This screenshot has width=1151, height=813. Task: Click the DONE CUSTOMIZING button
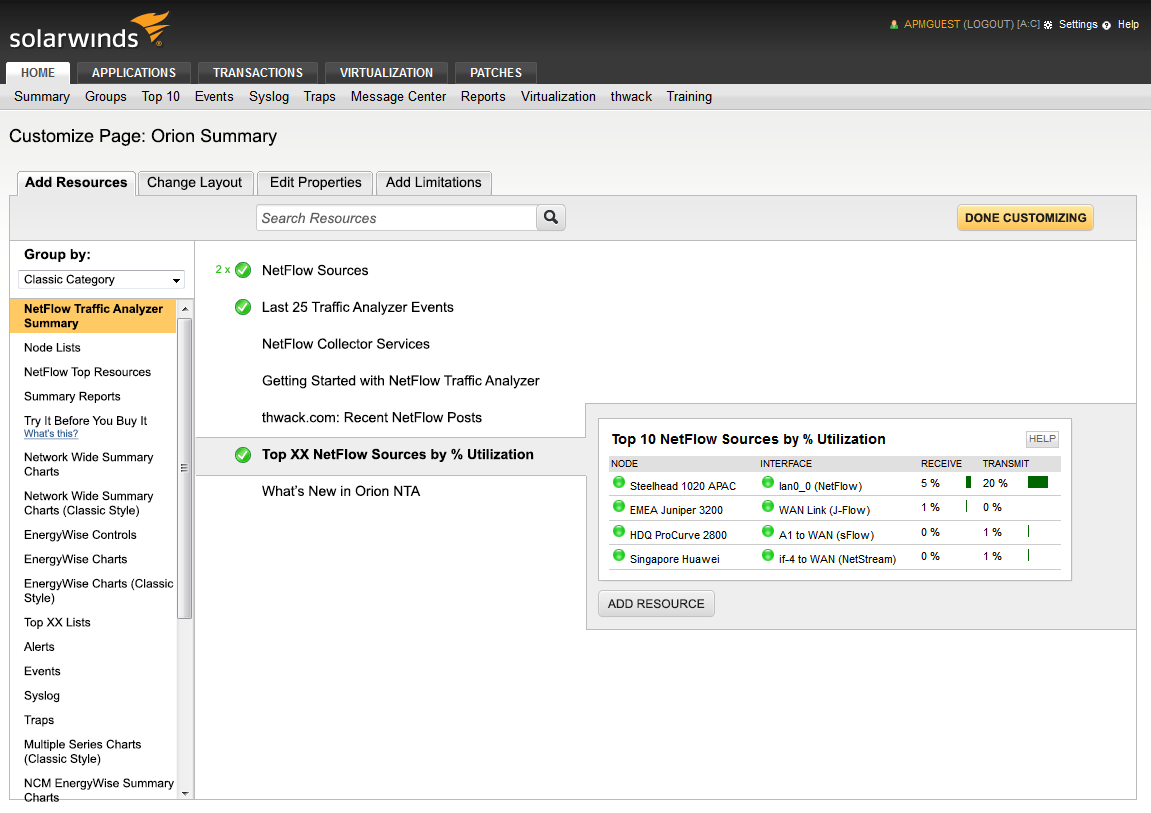click(1025, 218)
